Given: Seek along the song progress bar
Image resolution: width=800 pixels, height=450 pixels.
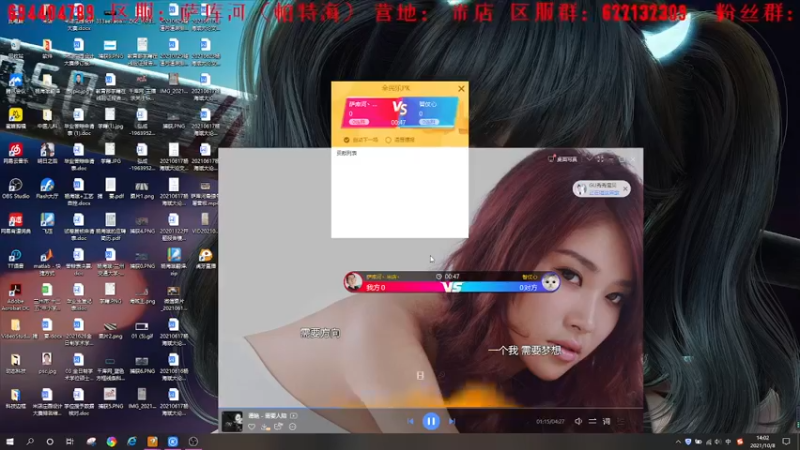Looking at the screenshot, I should click(431, 408).
